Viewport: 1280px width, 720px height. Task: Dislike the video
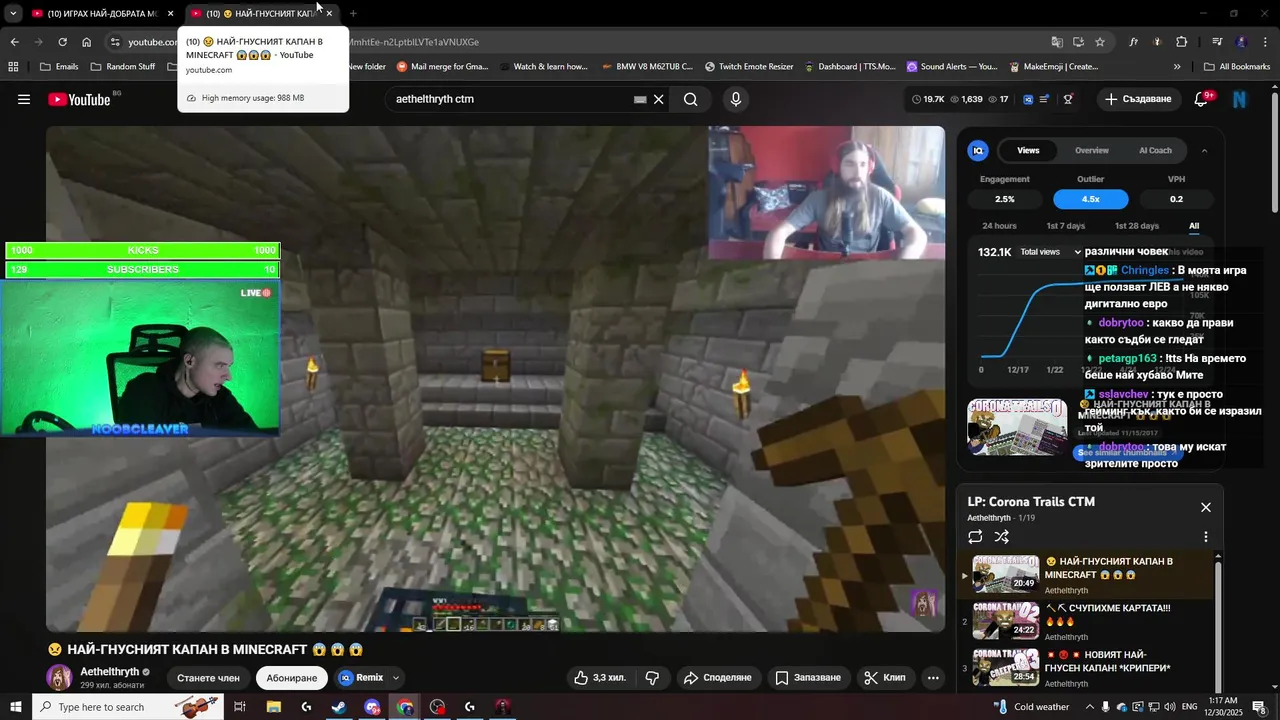pyautogui.click(x=652, y=678)
